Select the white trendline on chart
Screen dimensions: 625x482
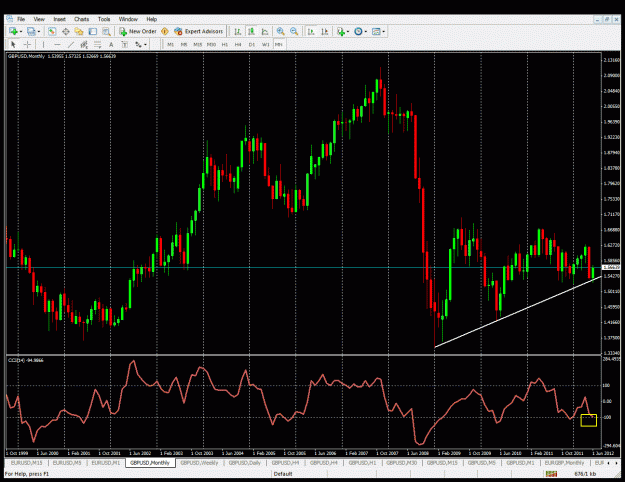coord(518,312)
